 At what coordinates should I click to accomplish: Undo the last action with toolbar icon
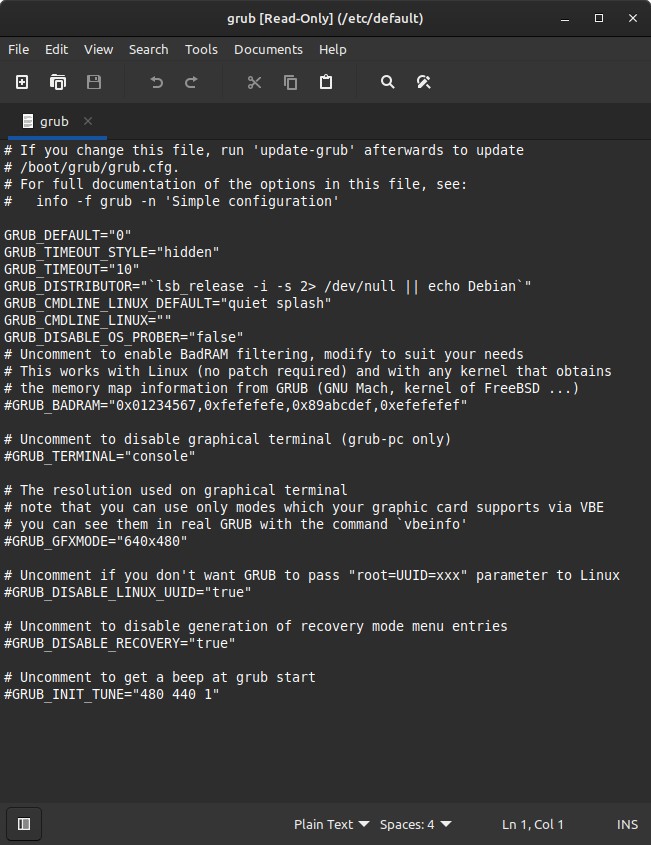(156, 82)
